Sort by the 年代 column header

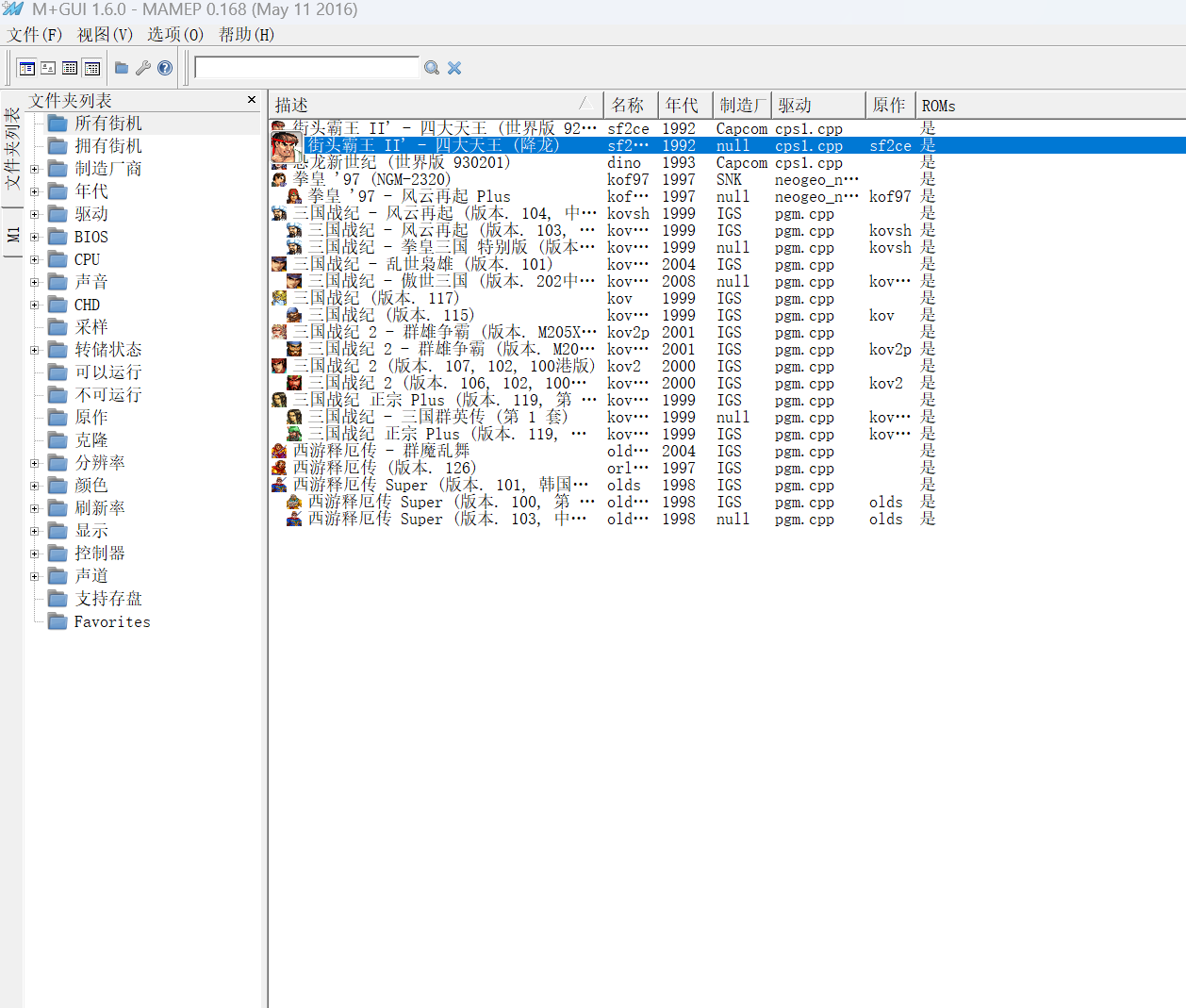pyautogui.click(x=684, y=105)
